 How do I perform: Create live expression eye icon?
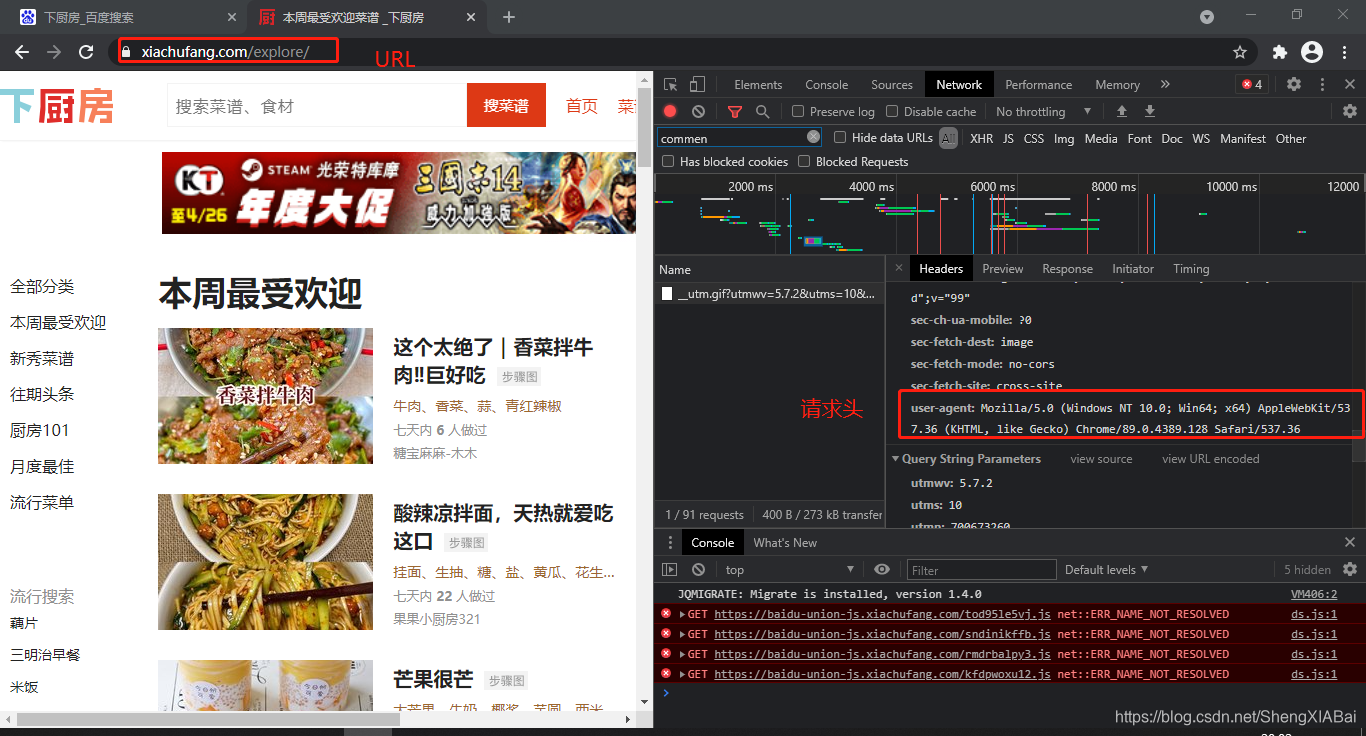click(882, 569)
